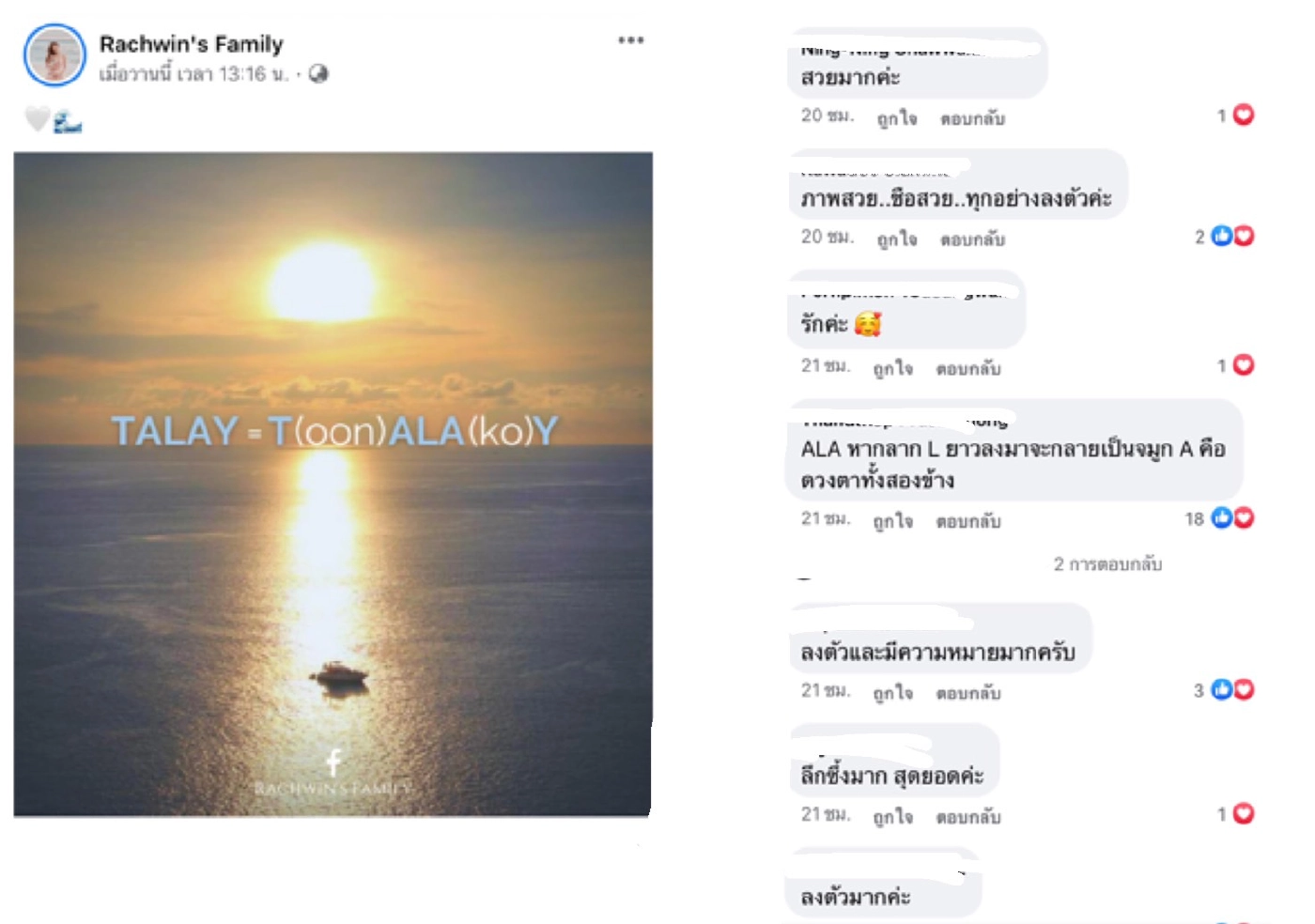The image size is (1315, 924).
Task: Expand the 2 การตอบกลับ replies
Action: (x=1107, y=563)
